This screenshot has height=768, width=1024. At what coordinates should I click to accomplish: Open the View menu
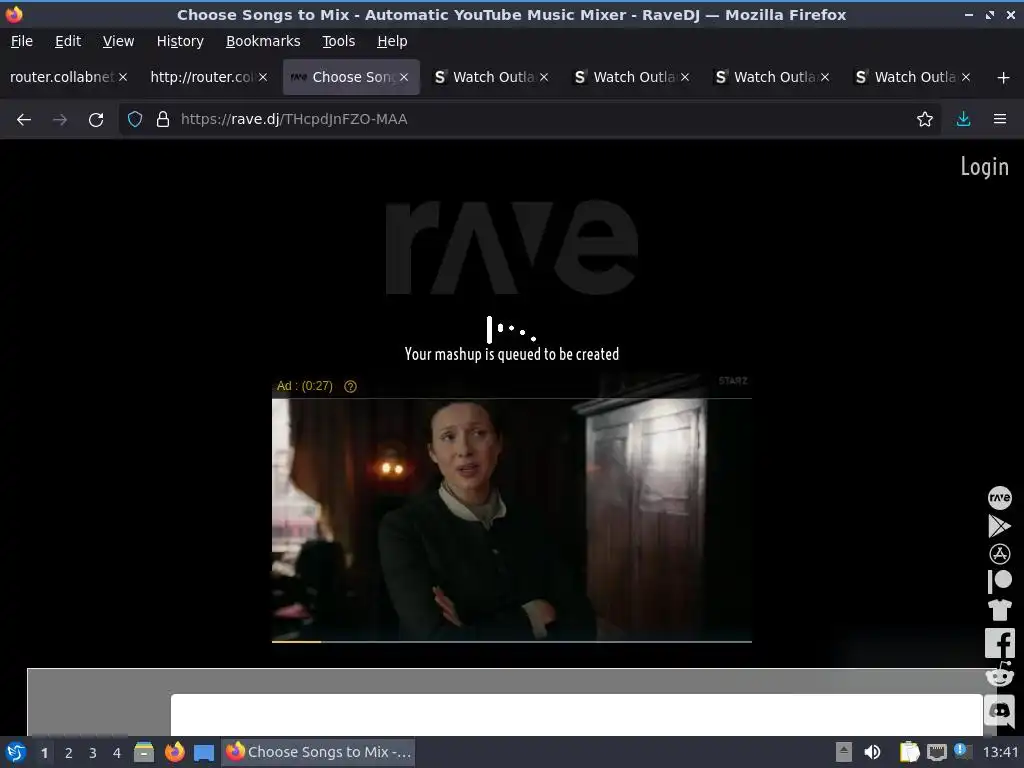point(118,41)
